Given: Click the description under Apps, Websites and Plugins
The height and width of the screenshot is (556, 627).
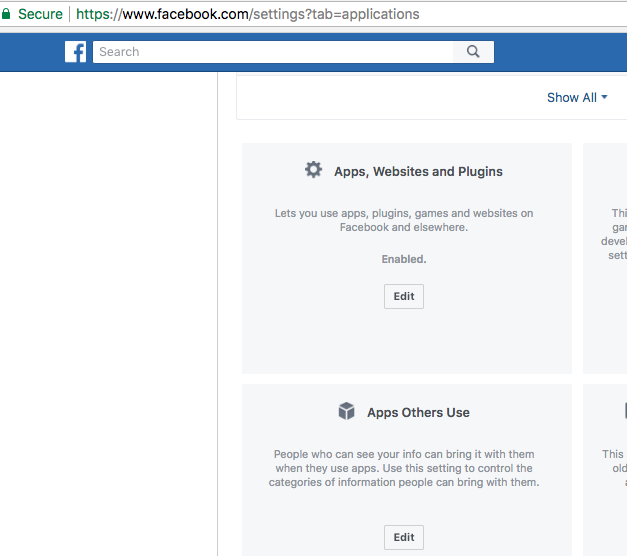Looking at the screenshot, I should point(404,220).
